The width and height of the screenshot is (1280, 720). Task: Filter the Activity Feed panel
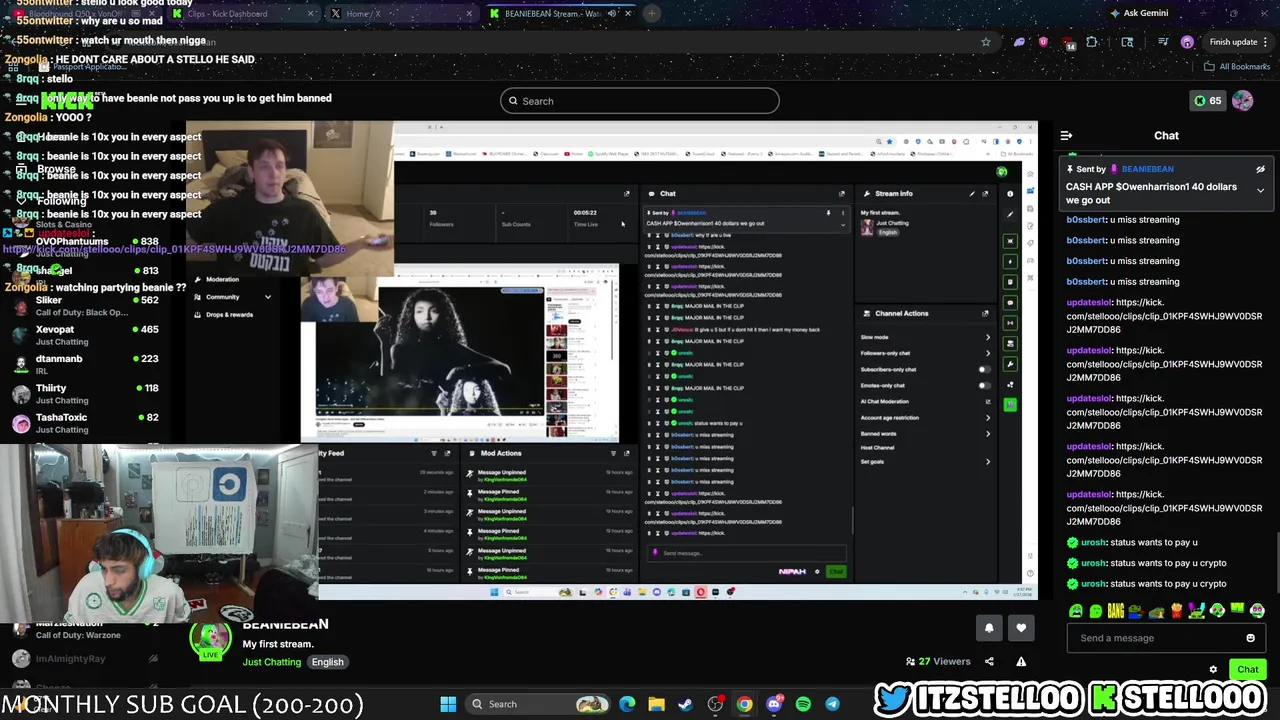click(x=433, y=453)
